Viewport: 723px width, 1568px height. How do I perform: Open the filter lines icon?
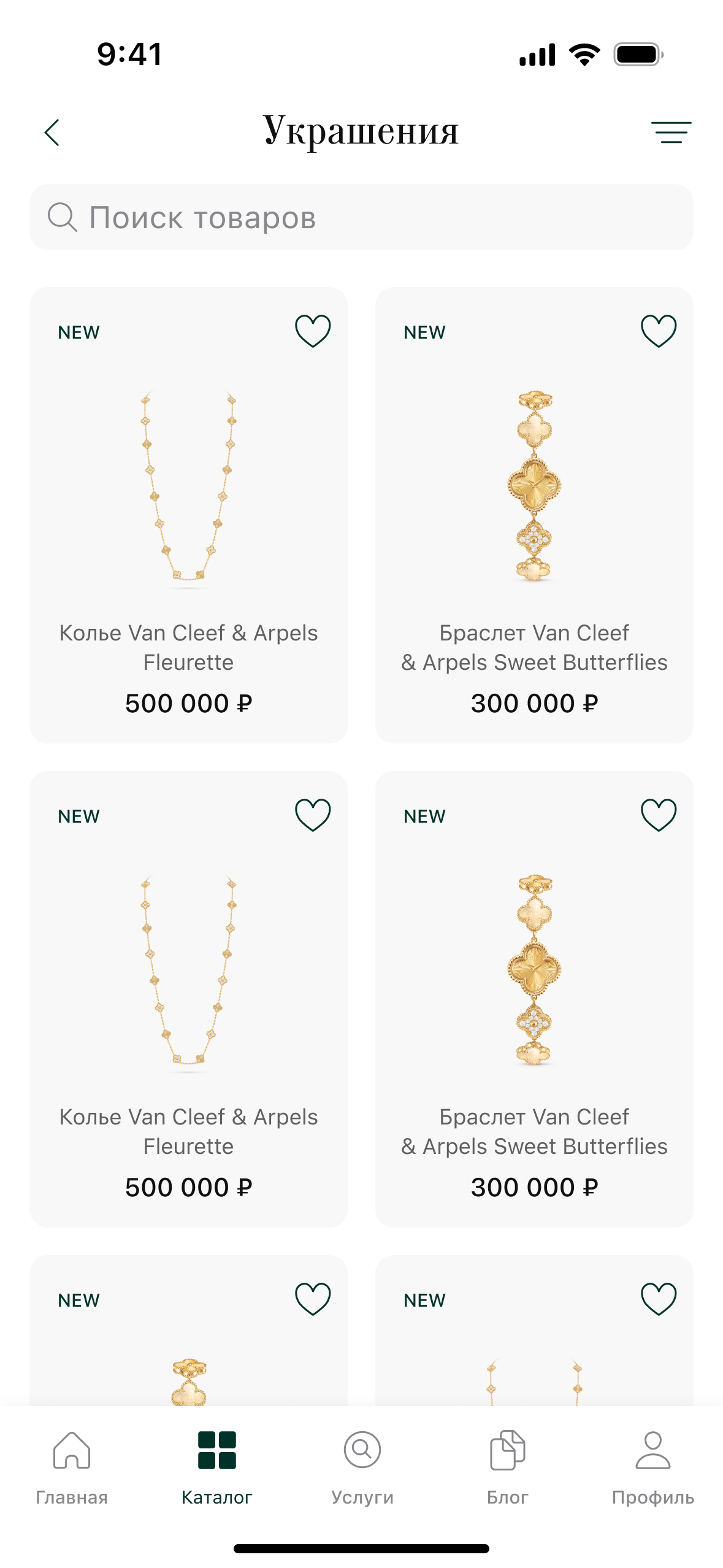671,133
